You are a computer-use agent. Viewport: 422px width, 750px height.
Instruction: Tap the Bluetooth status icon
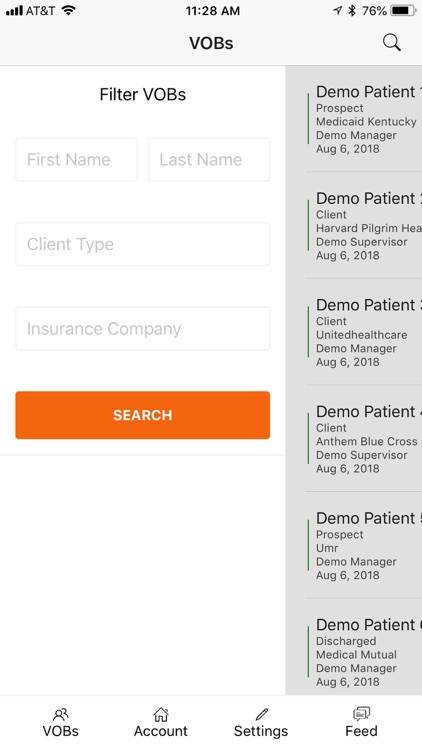352,11
